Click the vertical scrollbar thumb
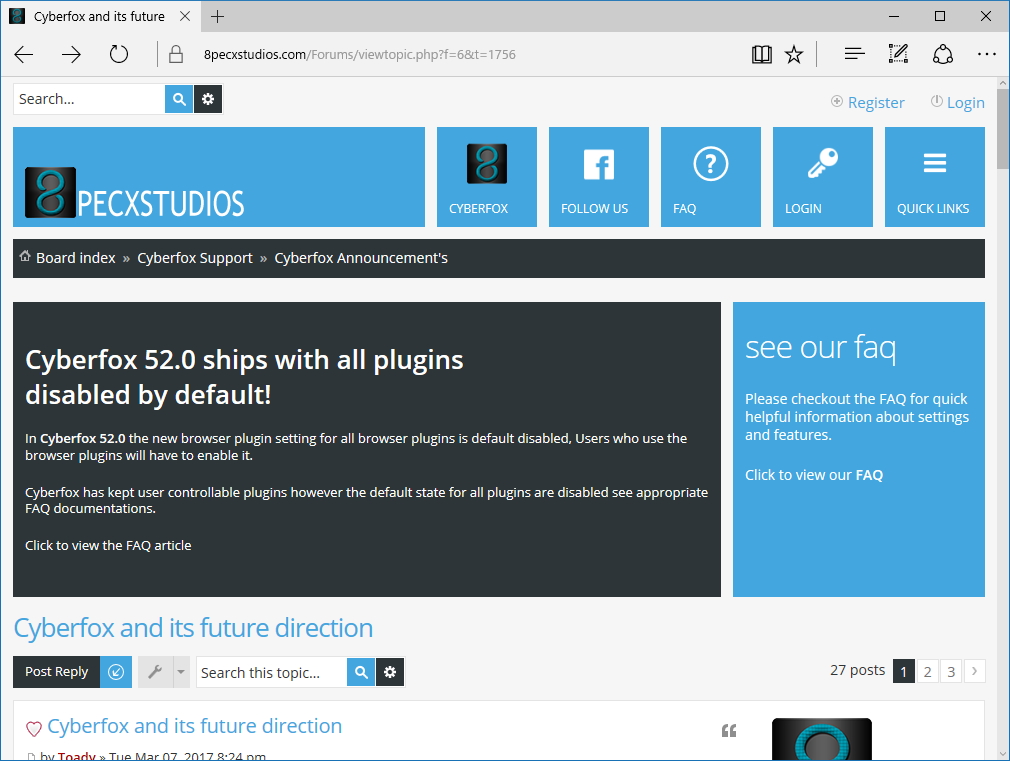 (1003, 129)
